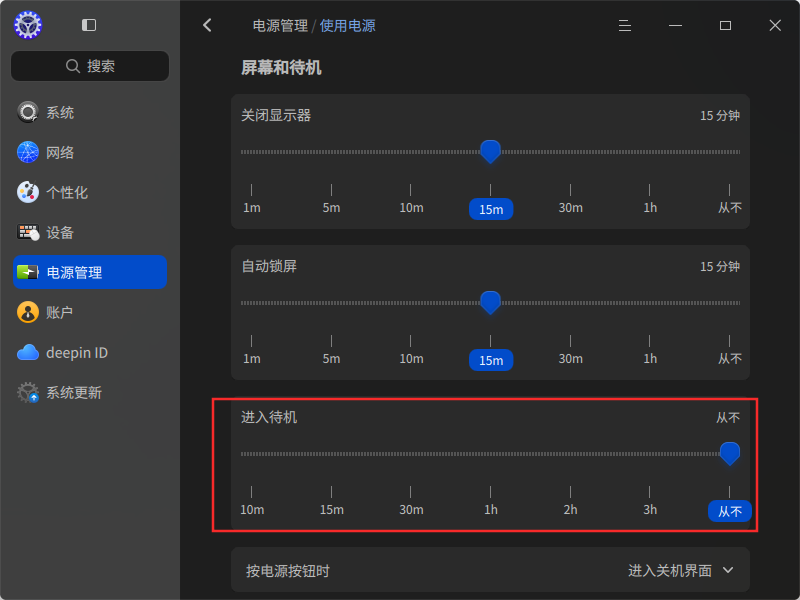Click the 关闭显示器 slider handle
Image resolution: width=800 pixels, height=600 pixels.
(x=490, y=152)
